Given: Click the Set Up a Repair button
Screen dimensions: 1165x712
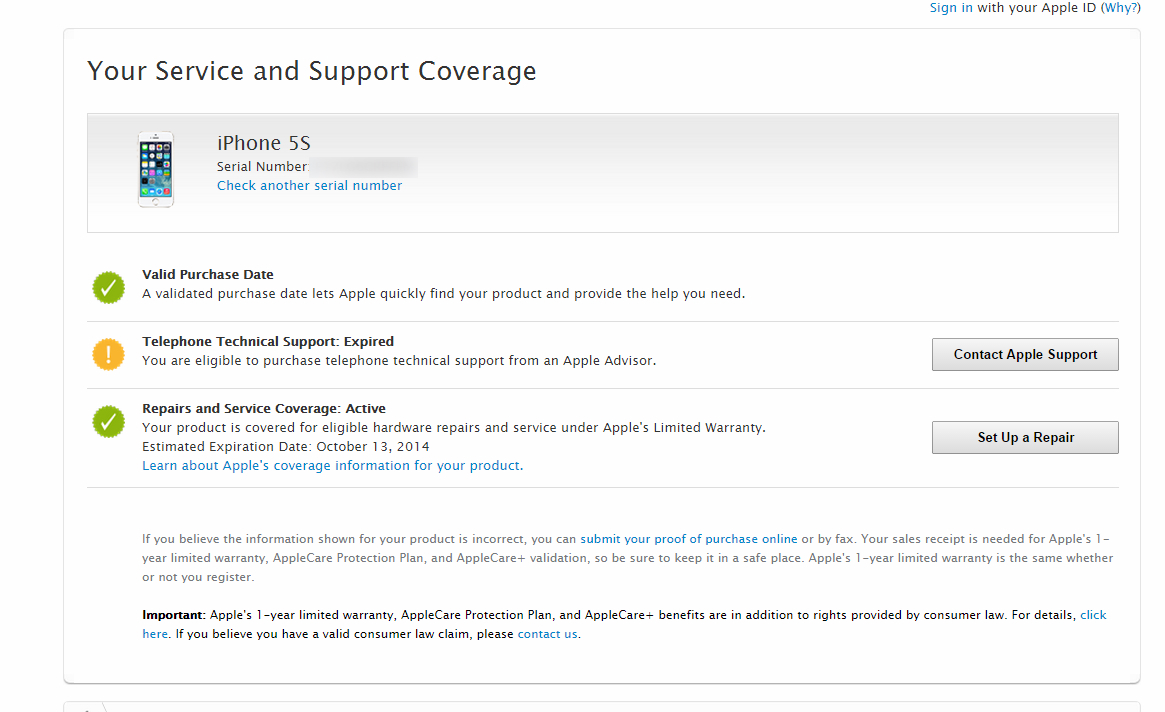Looking at the screenshot, I should pyautogui.click(x=1025, y=438).
